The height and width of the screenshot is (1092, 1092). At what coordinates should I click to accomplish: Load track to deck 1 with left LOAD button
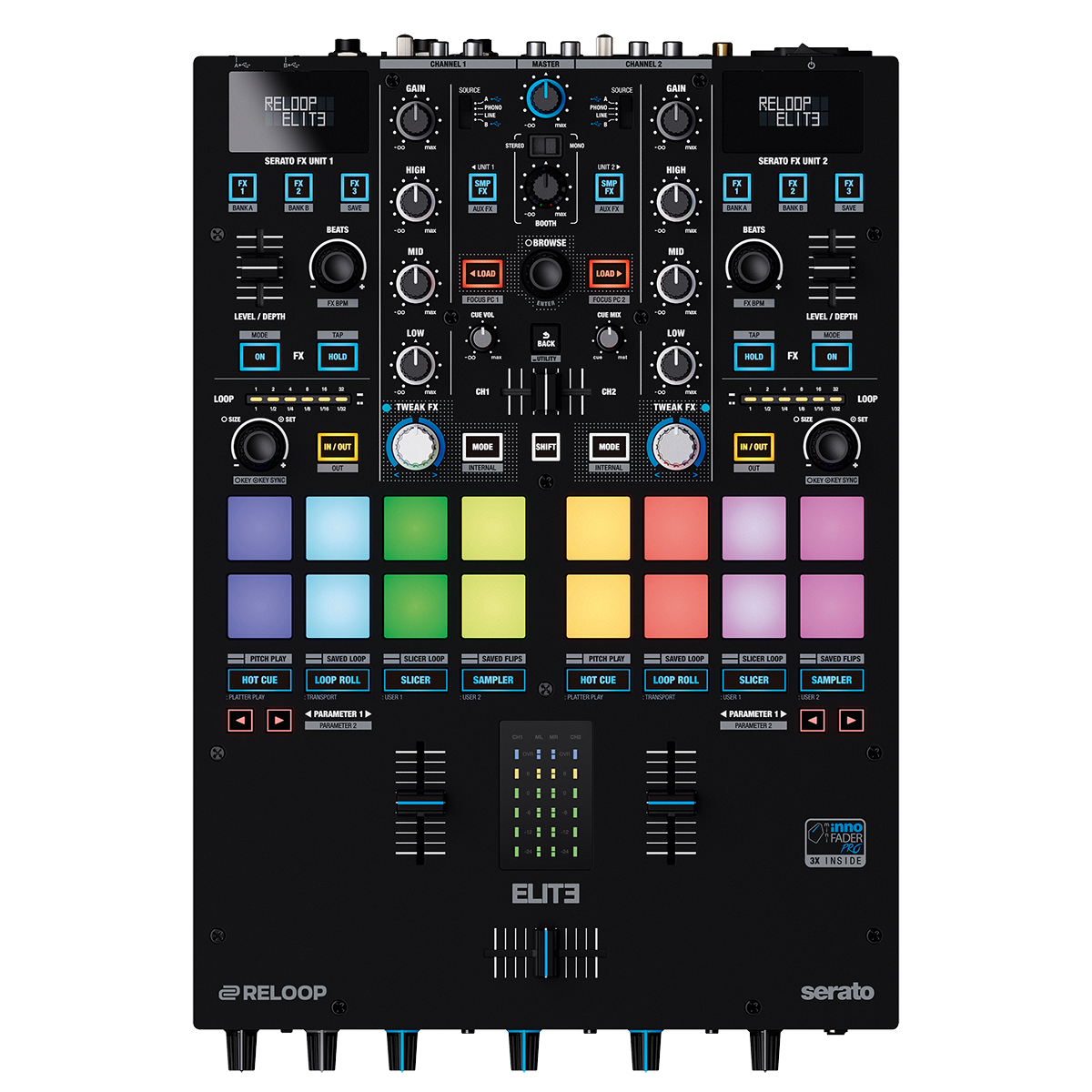pyautogui.click(x=482, y=273)
